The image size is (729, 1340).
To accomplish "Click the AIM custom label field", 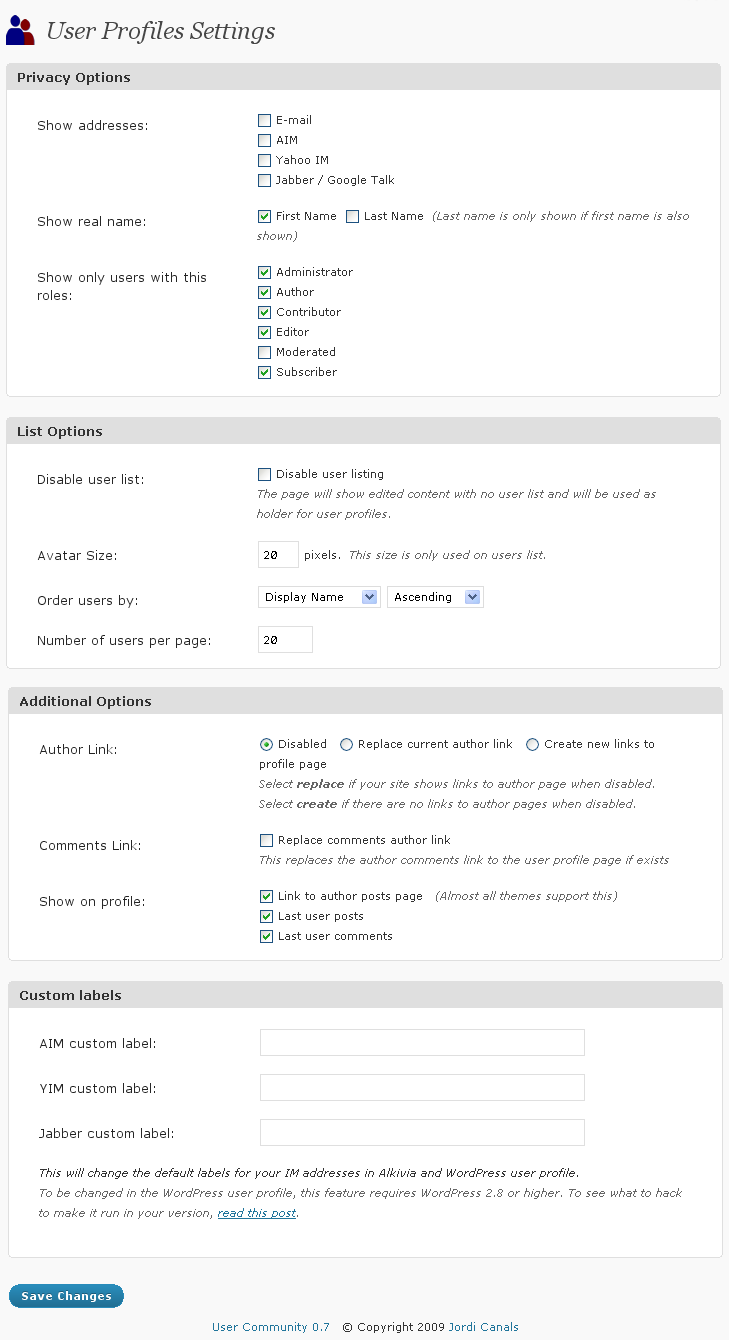I will [x=422, y=1043].
